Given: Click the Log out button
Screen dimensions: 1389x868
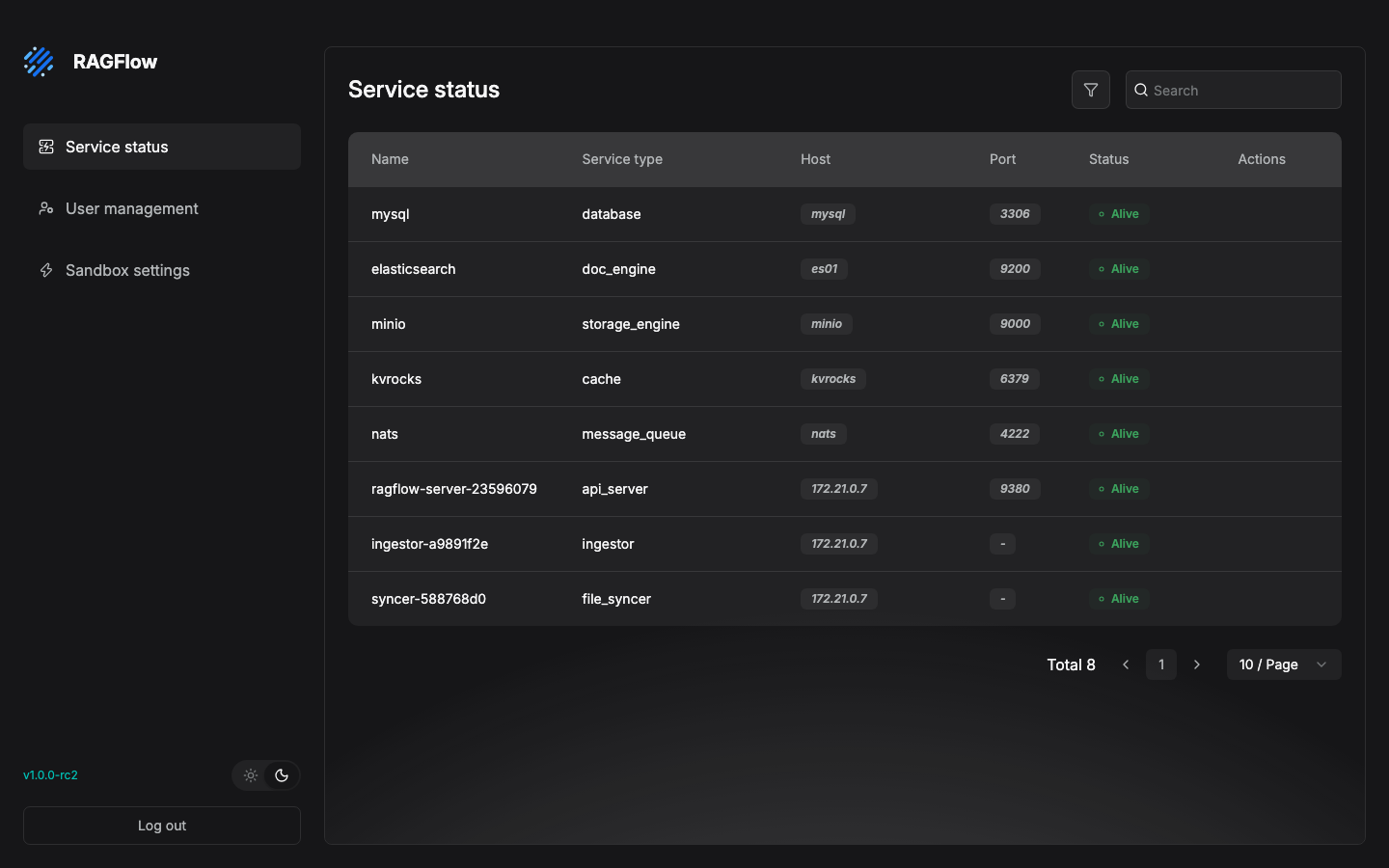Looking at the screenshot, I should click(x=162, y=826).
